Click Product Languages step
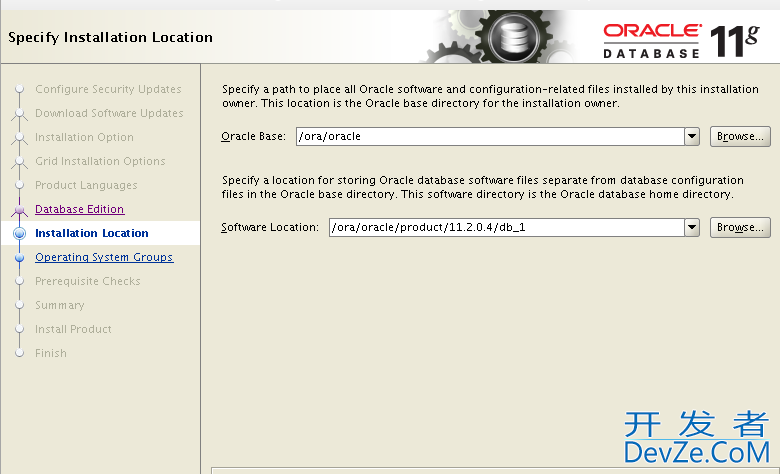 point(86,185)
